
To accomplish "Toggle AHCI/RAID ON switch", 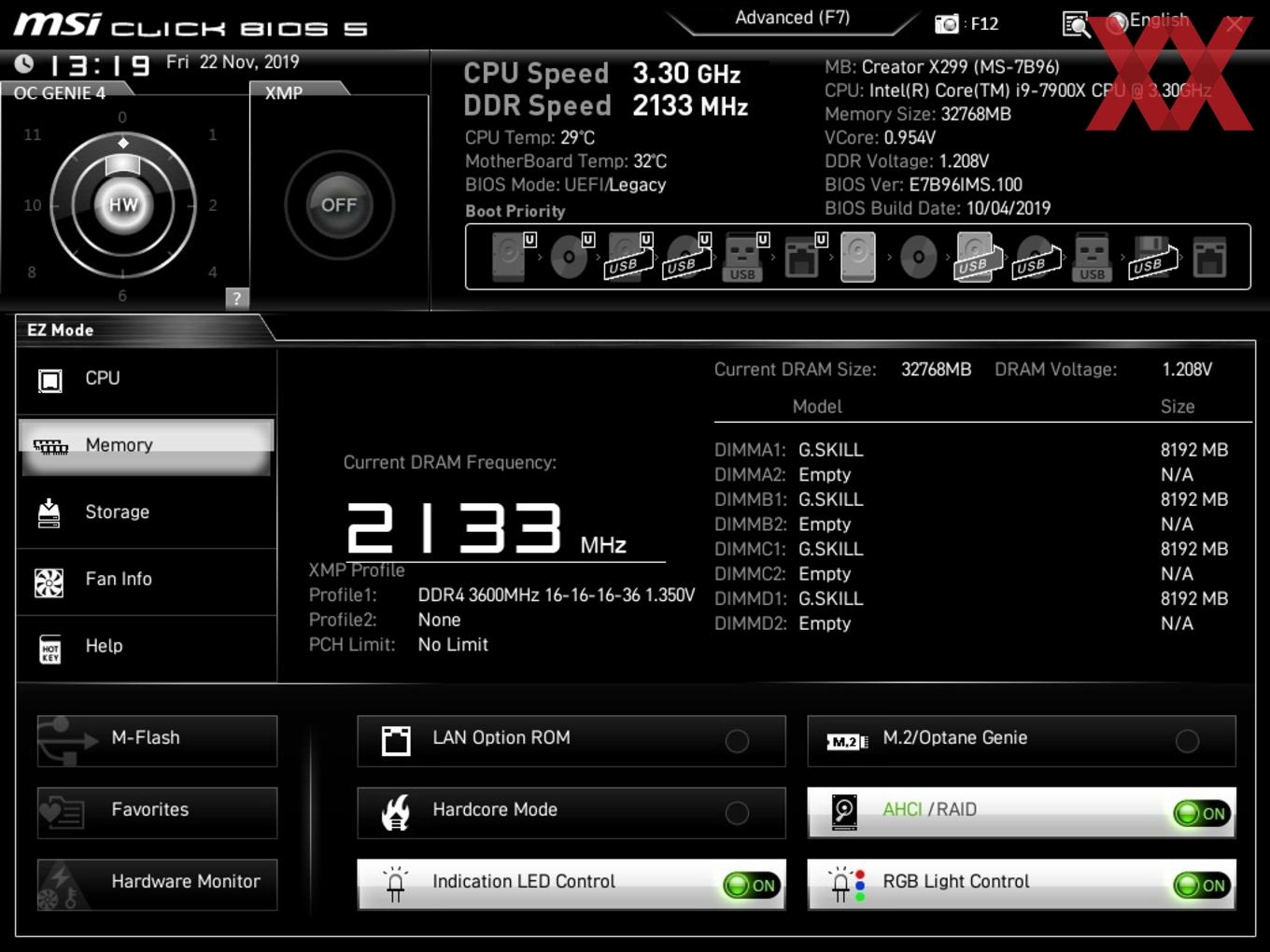I will (x=1202, y=813).
